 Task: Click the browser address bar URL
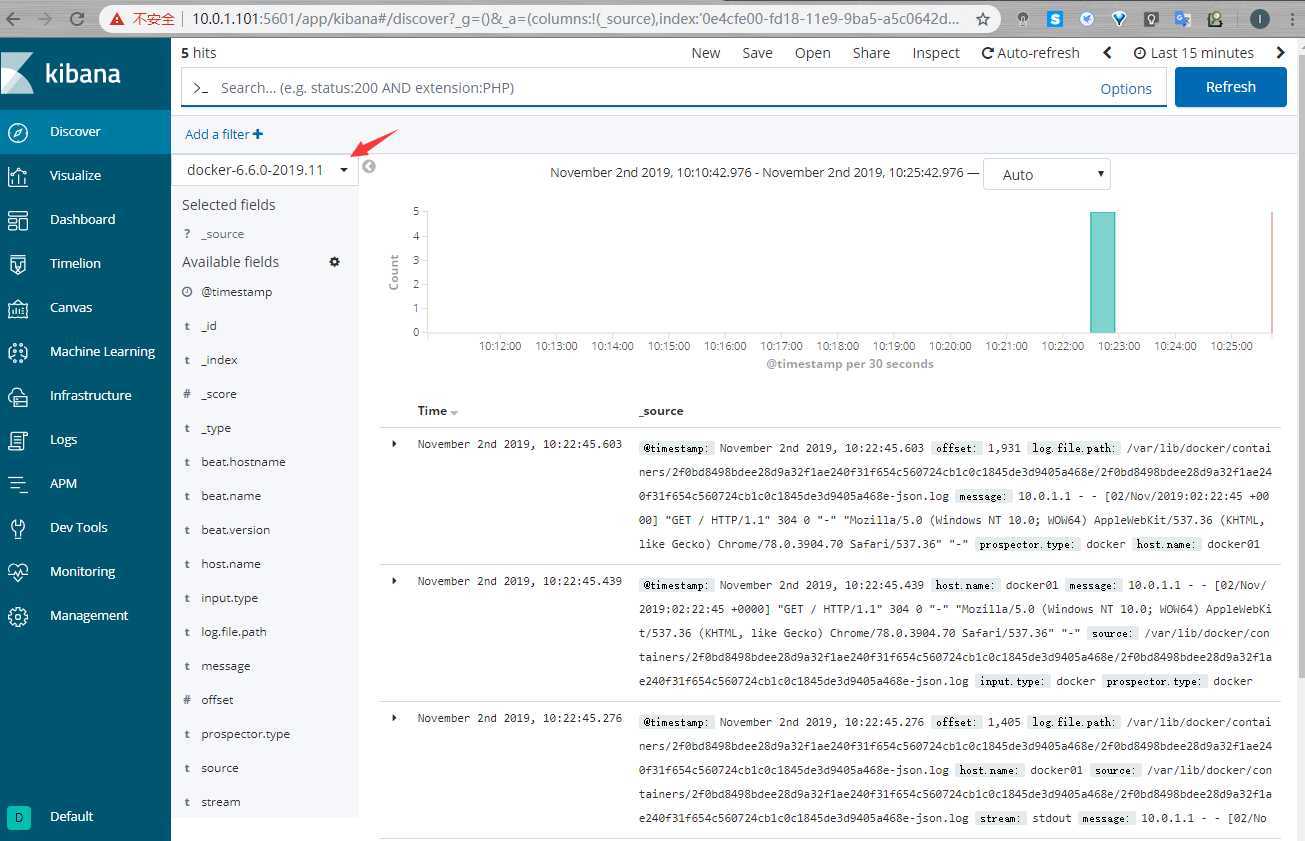575,18
